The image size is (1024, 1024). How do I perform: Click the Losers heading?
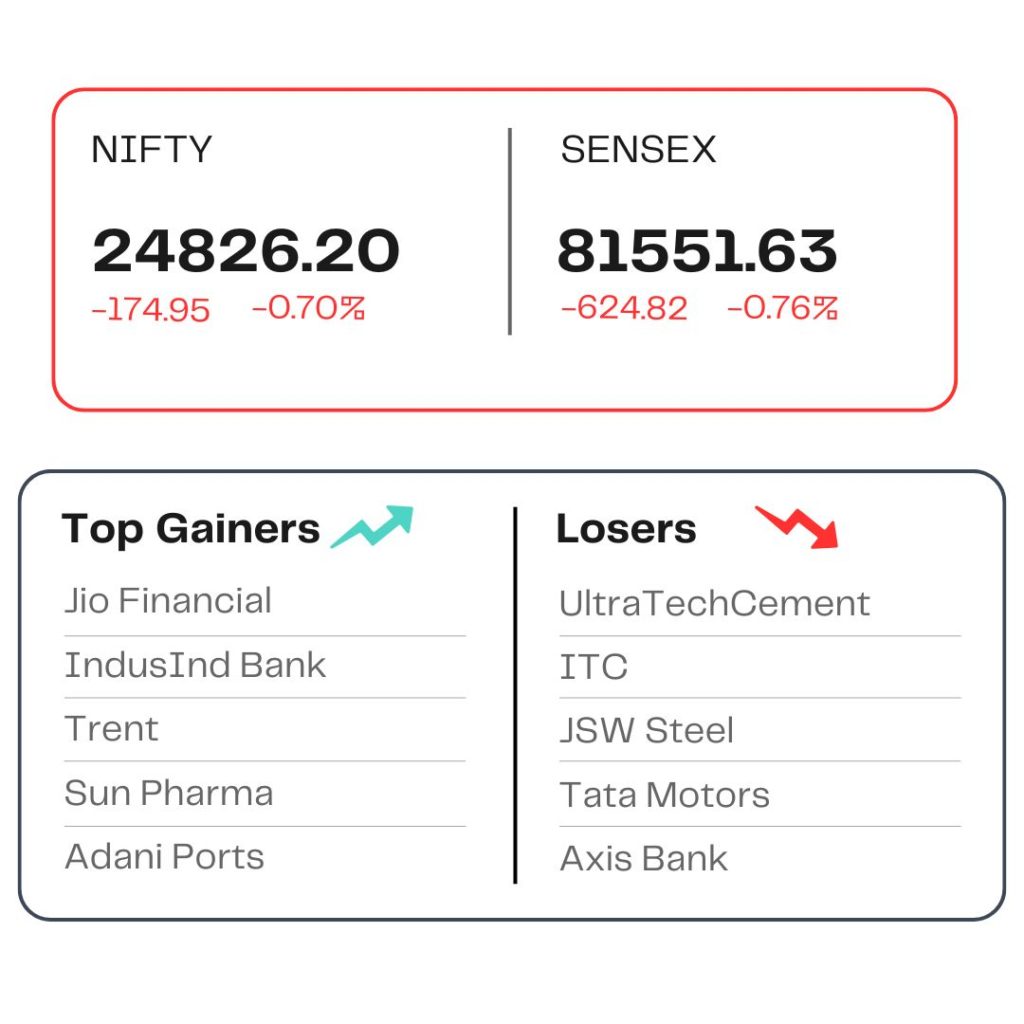[x=626, y=528]
